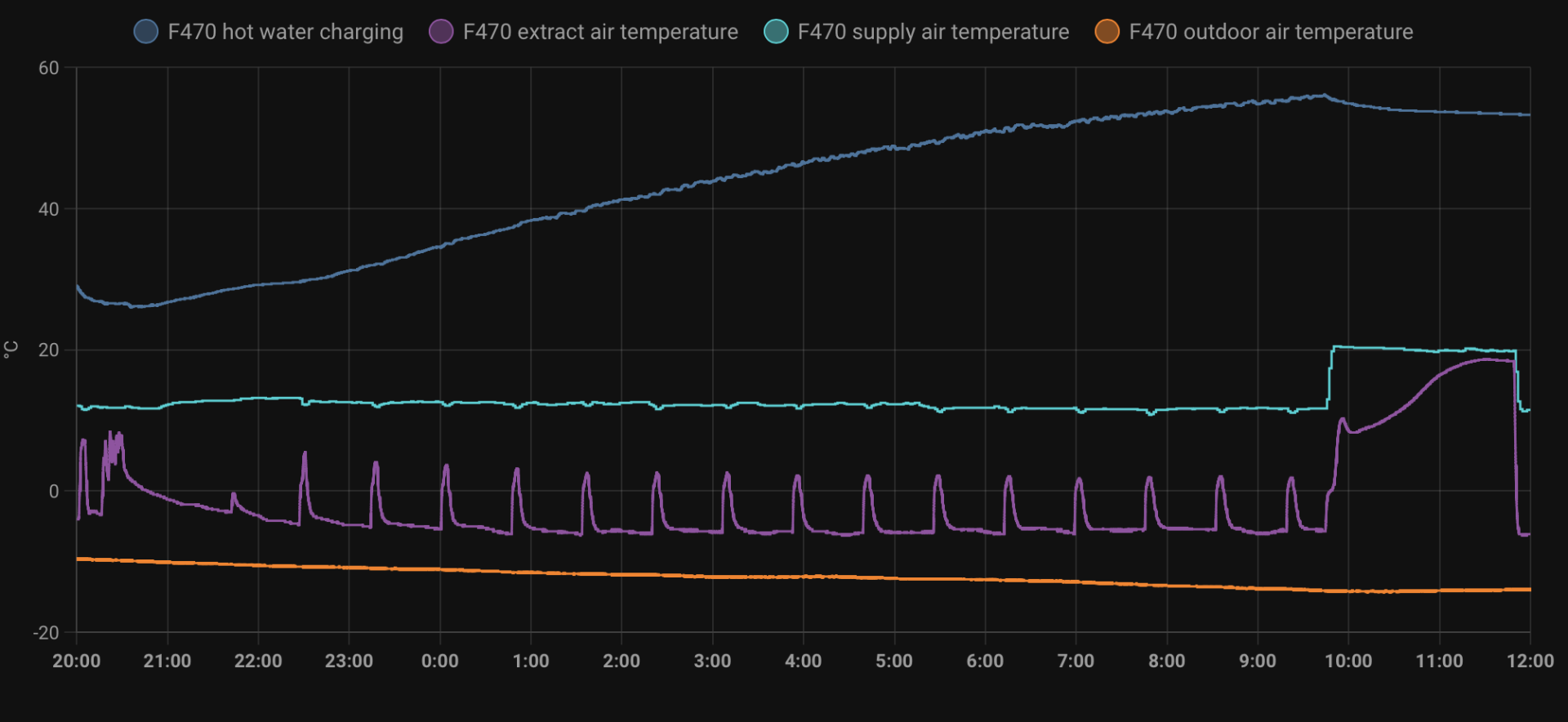Click the 40 value on the temperature axis
The image size is (1568, 722).
pyautogui.click(x=49, y=209)
